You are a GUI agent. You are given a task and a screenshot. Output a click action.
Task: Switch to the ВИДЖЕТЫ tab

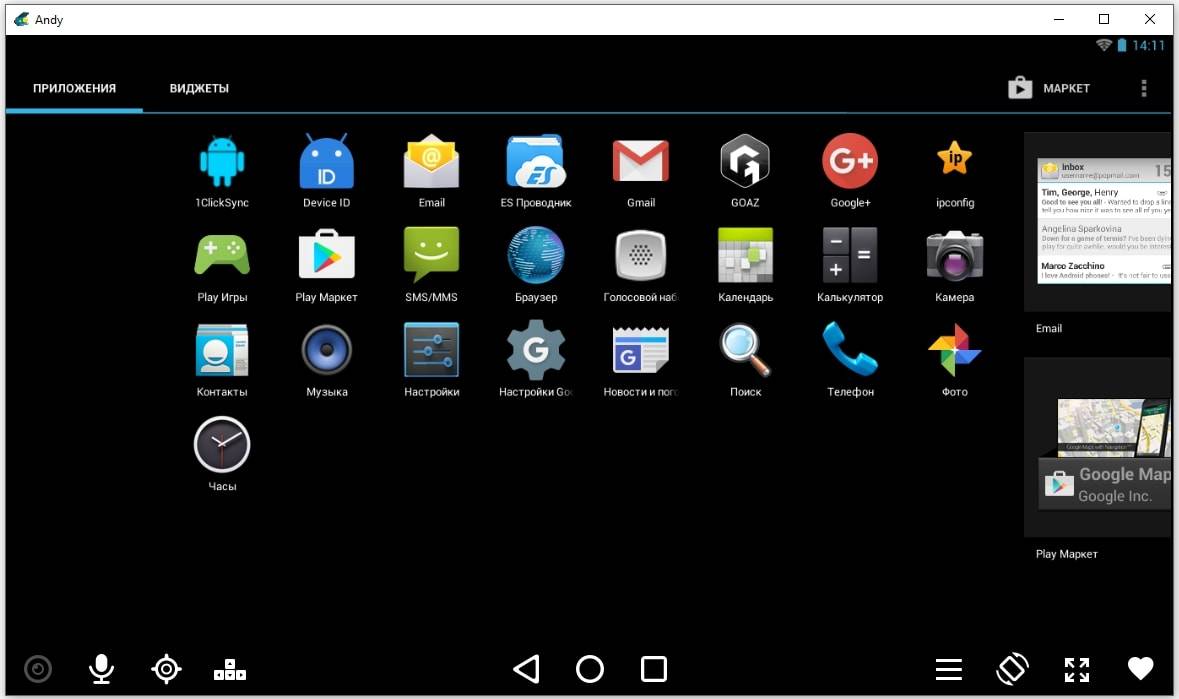(199, 89)
